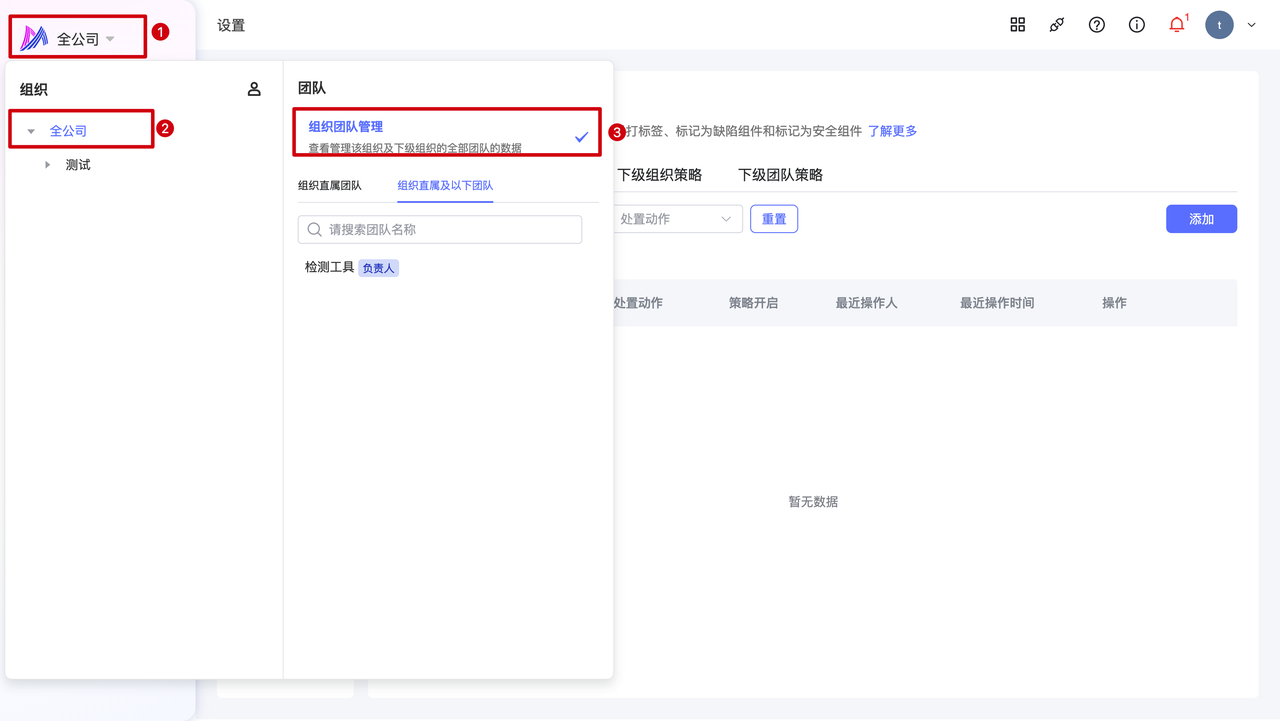Click the info circle icon in header

(x=1137, y=25)
